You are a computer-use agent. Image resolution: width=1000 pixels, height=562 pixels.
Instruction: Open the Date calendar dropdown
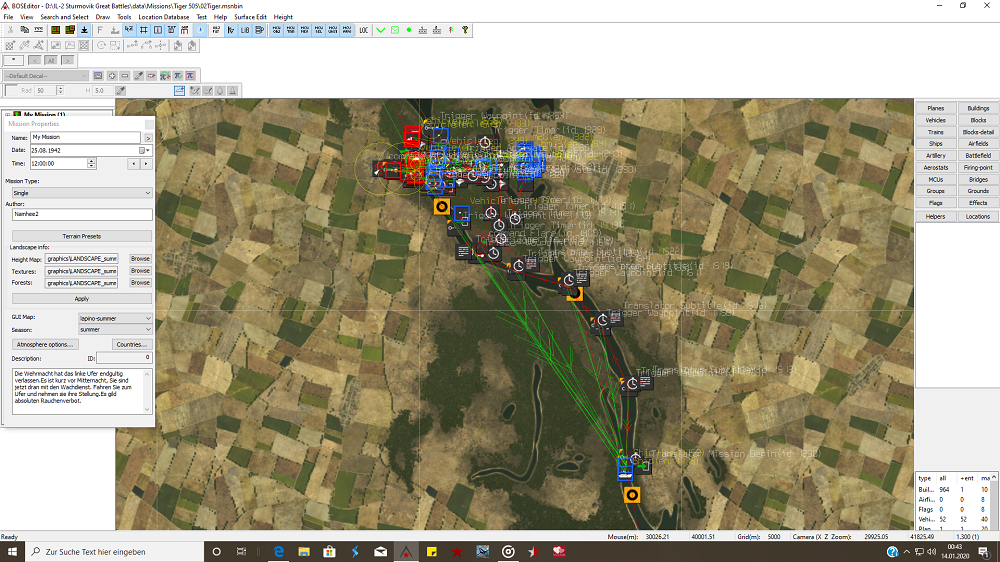(145, 151)
